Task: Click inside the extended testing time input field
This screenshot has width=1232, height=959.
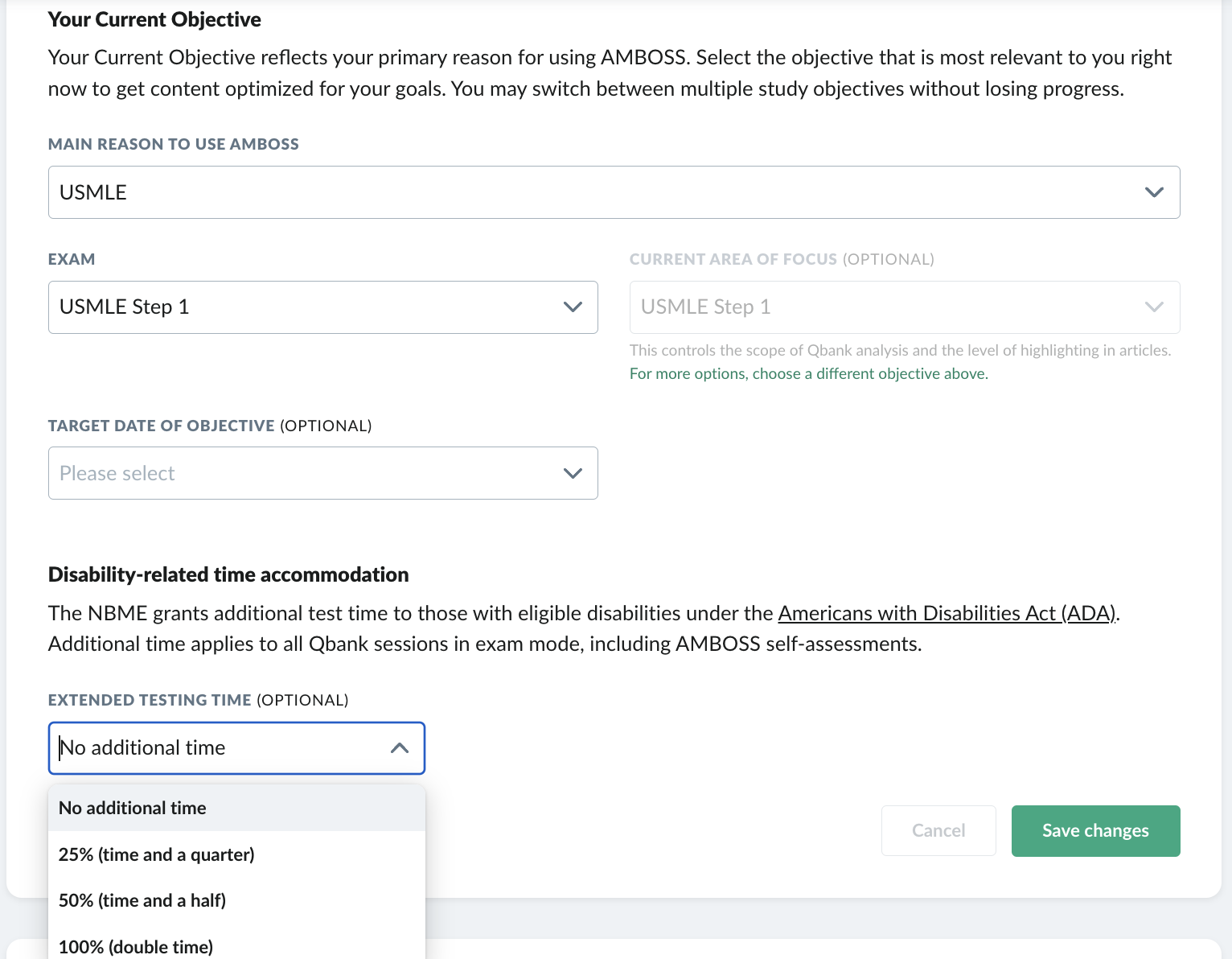Action: (201, 747)
